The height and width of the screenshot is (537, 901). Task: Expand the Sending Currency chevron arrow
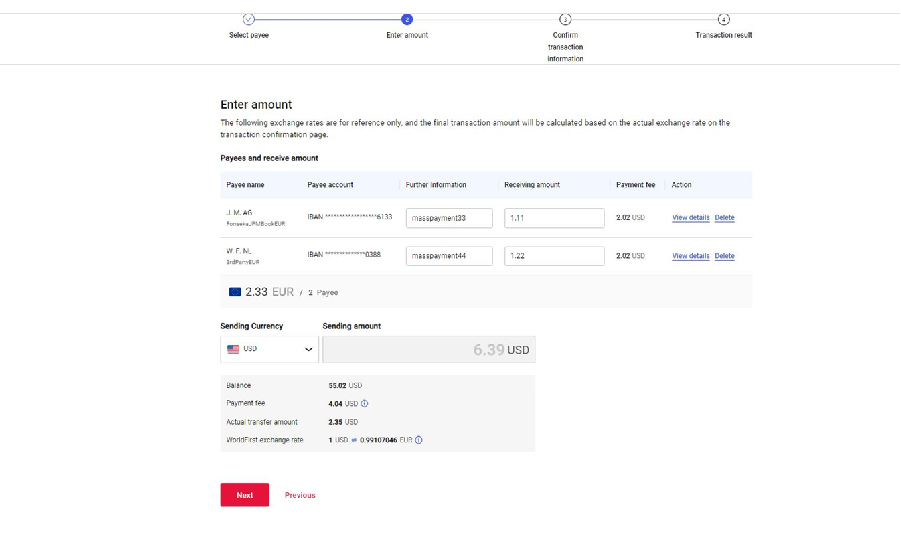coord(308,350)
